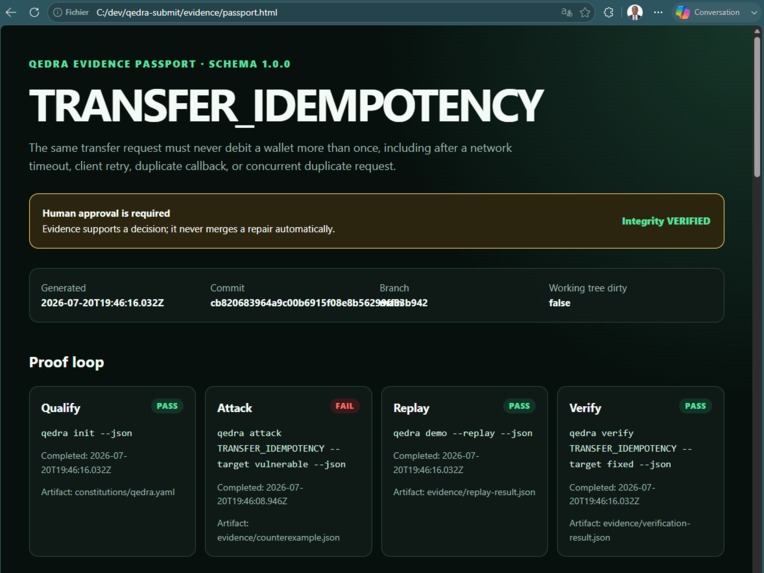Add this page to favorites

(585, 12)
